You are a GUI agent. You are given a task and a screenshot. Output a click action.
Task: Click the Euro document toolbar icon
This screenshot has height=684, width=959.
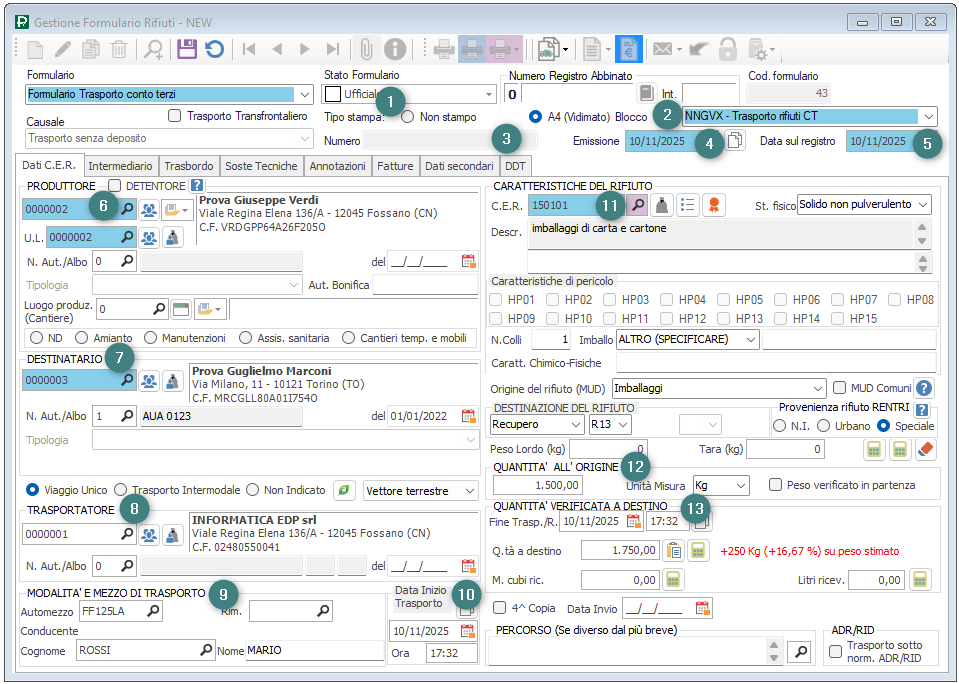point(627,48)
